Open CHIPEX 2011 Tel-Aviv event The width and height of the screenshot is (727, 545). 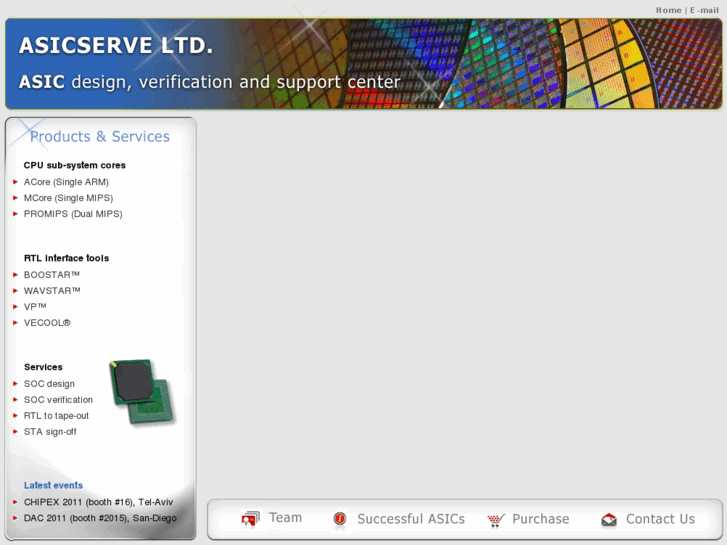click(98, 502)
